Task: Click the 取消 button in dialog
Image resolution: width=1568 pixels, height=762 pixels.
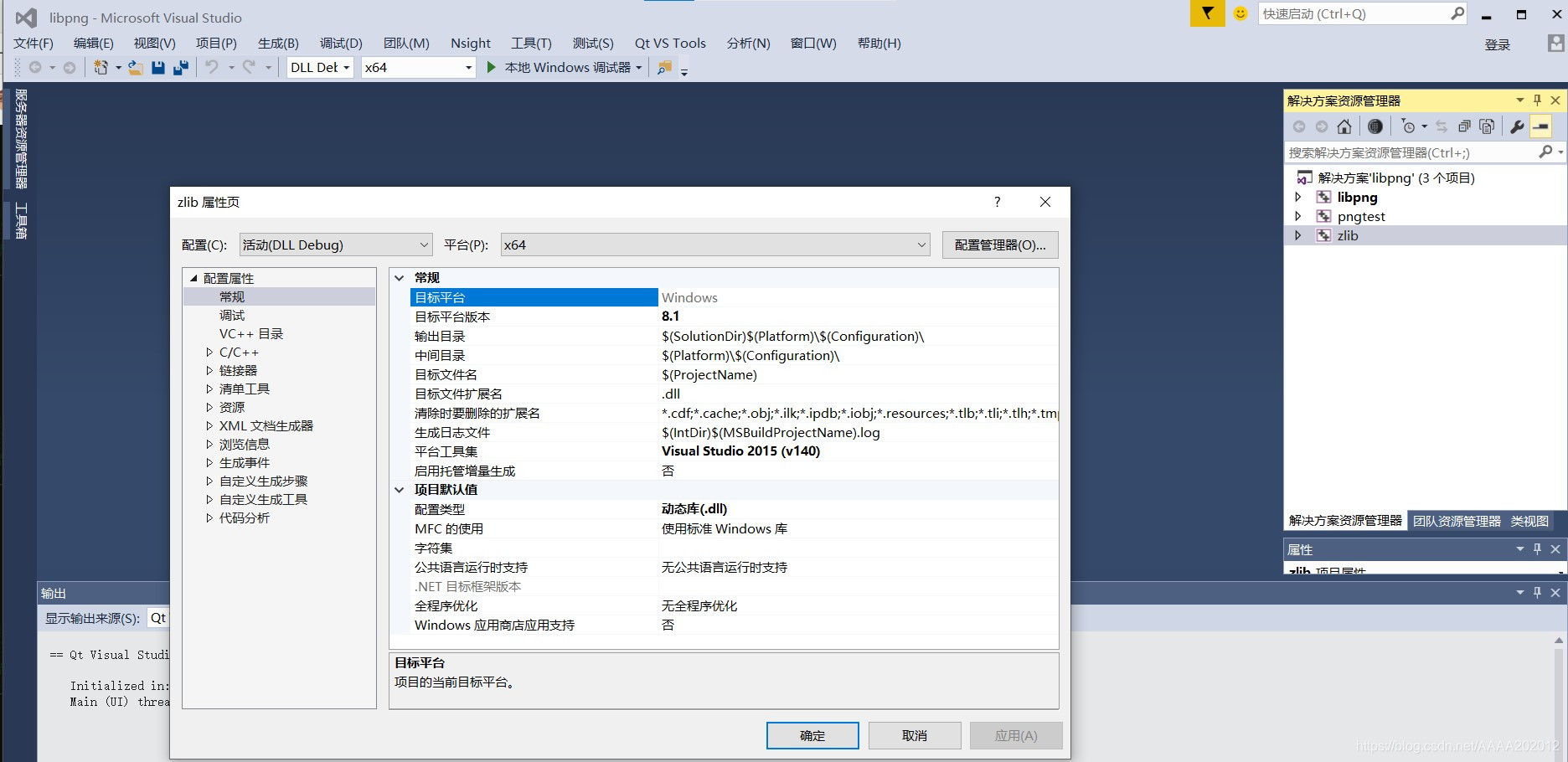Action: (915, 735)
